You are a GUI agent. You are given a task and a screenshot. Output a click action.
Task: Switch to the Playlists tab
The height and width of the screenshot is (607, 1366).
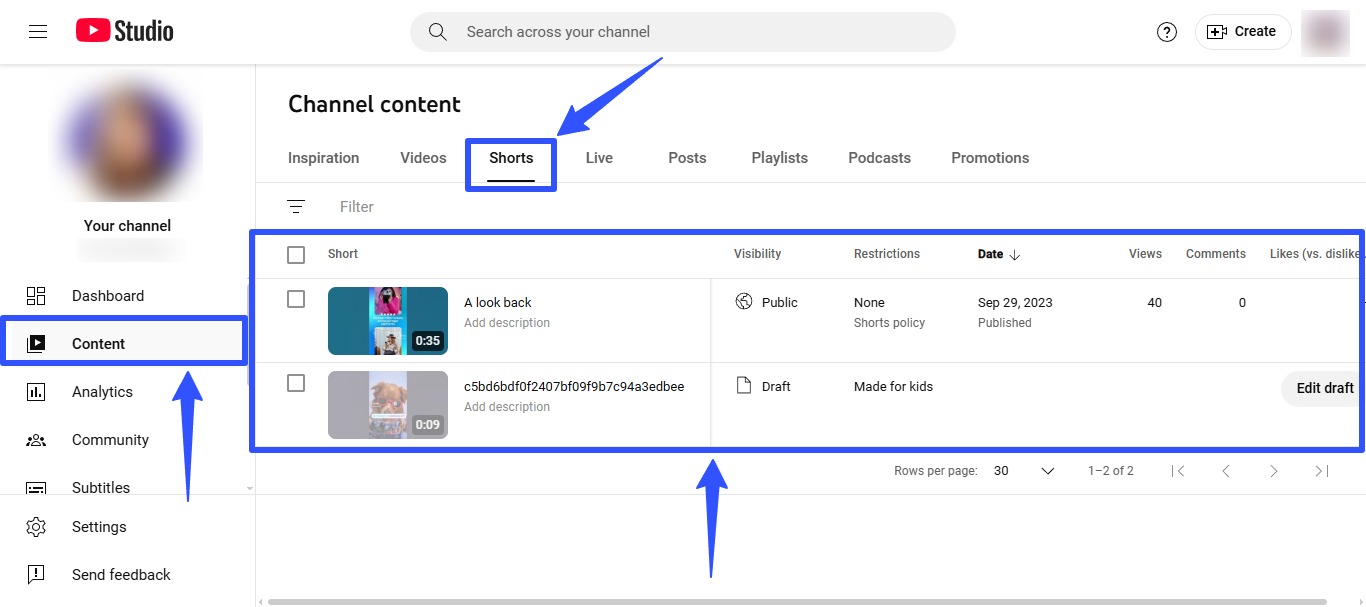pyautogui.click(x=779, y=157)
